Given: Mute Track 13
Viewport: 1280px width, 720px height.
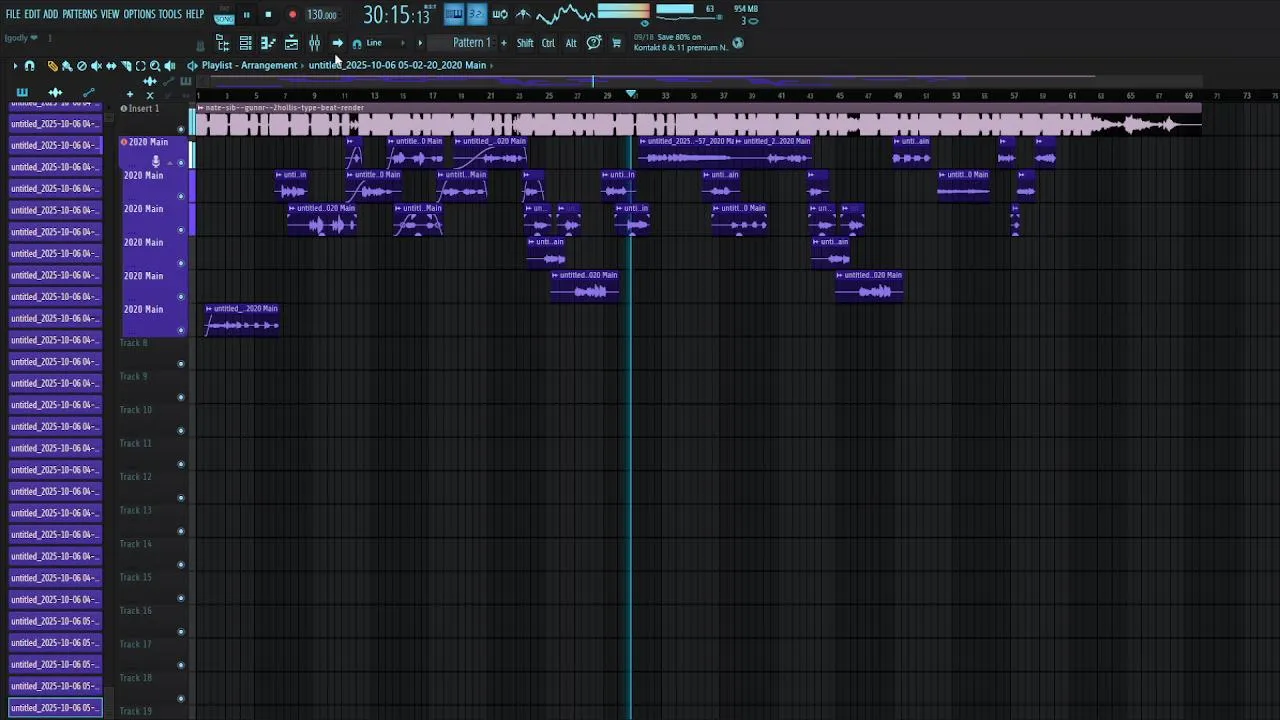Looking at the screenshot, I should click(x=181, y=531).
